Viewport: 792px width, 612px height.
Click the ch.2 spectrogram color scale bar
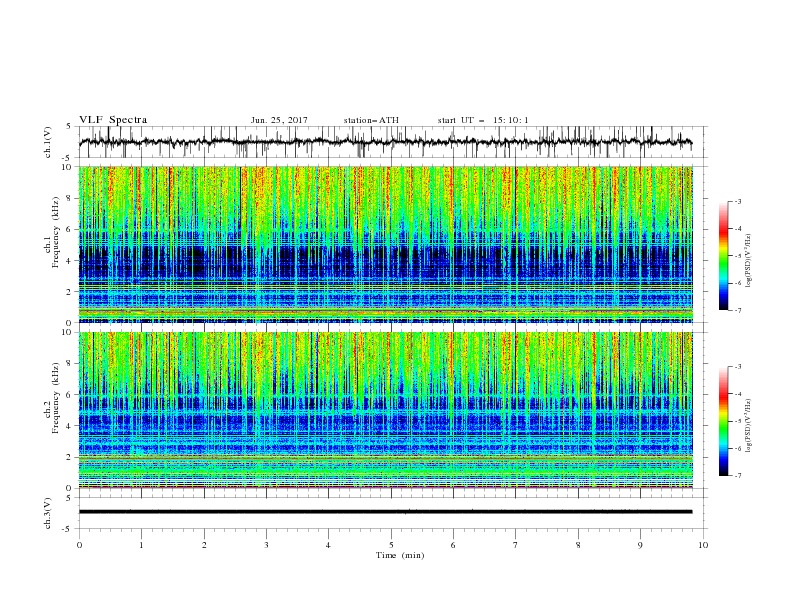coord(724,421)
